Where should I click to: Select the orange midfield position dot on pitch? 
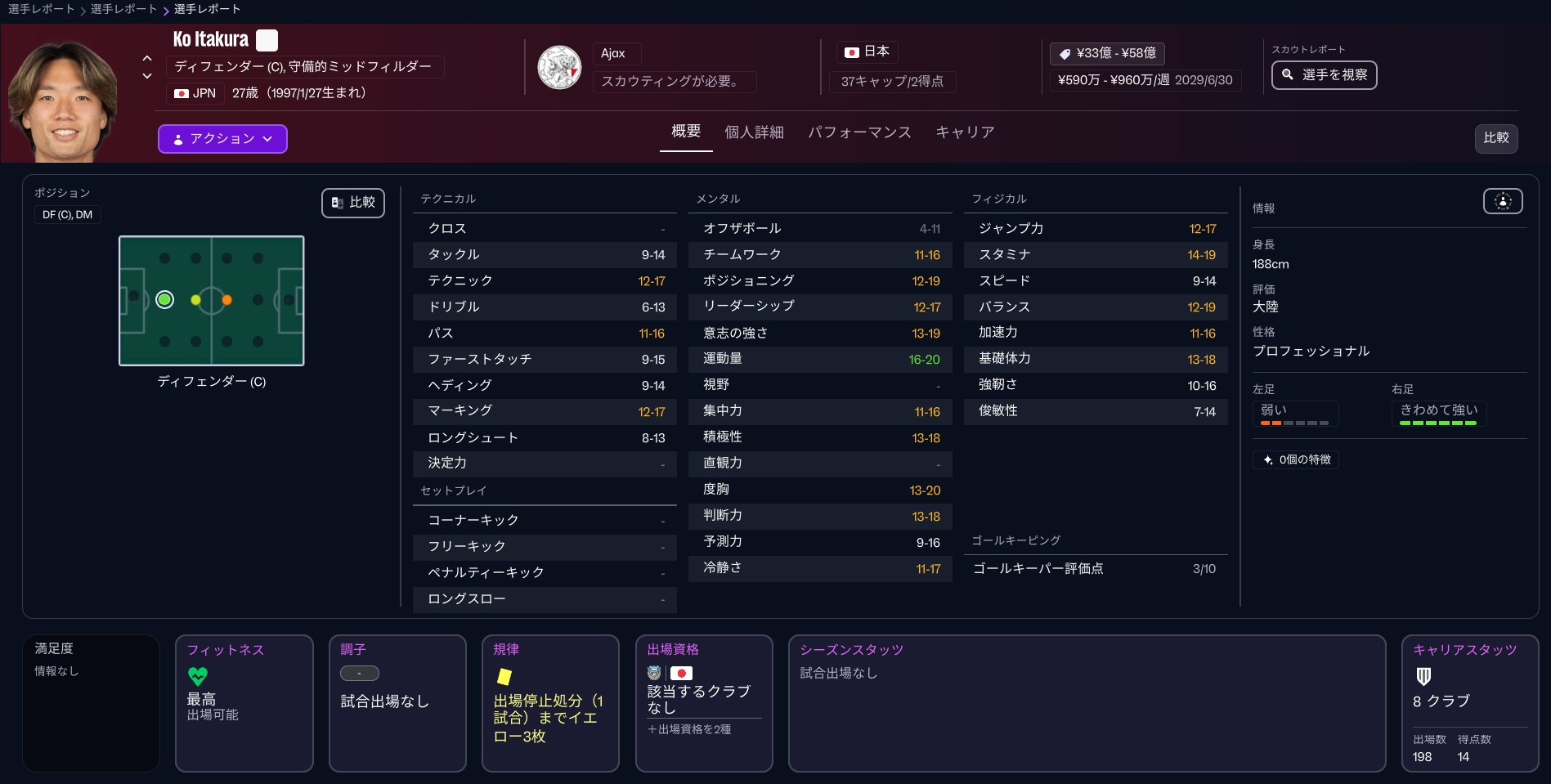pyautogui.click(x=226, y=300)
